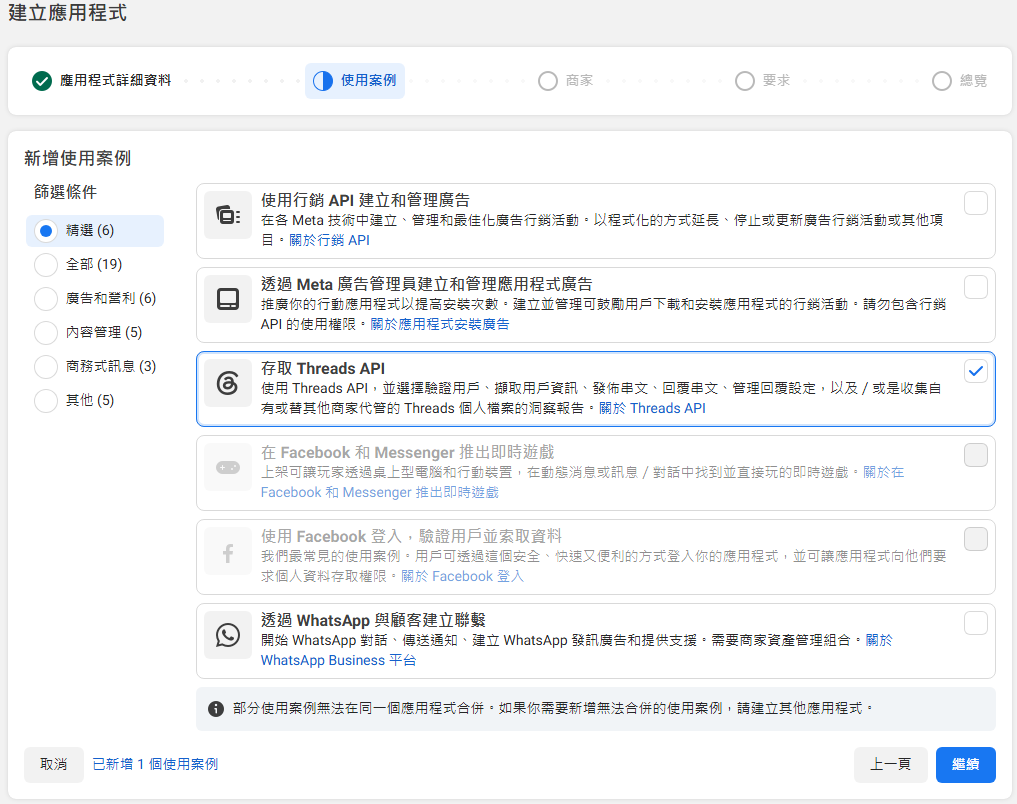This screenshot has width=1017, height=804.
Task: Click the 透過 WhatsApp 與顧客建立聯繫 title
Action: pyautogui.click(x=373, y=621)
